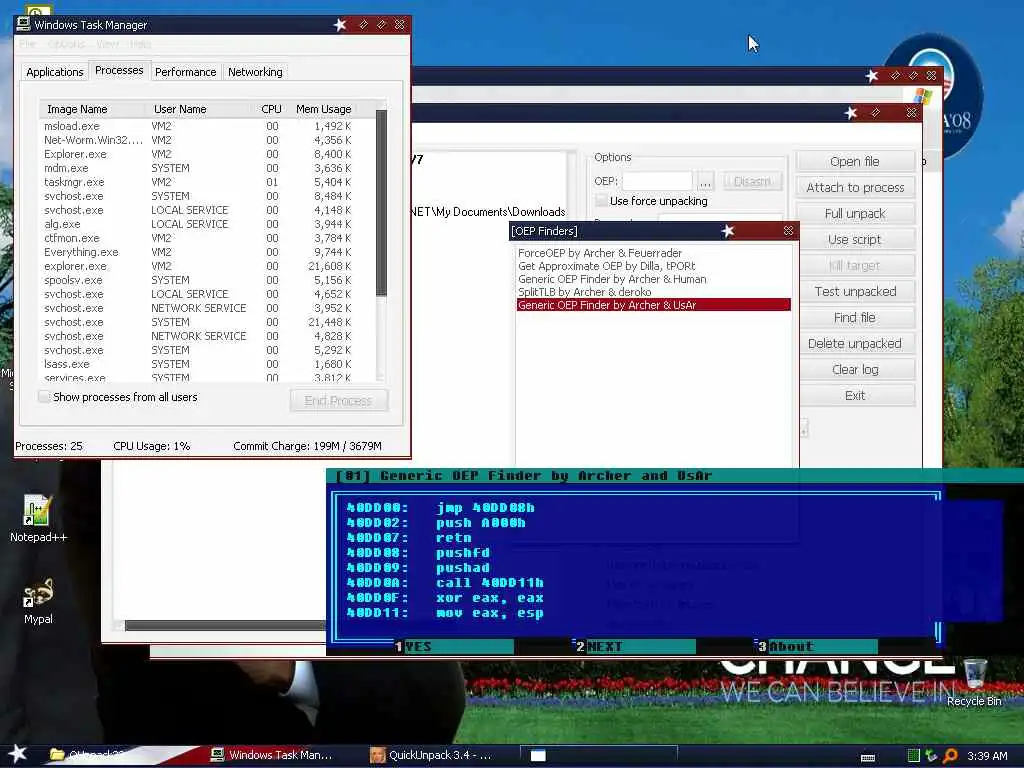Image resolution: width=1024 pixels, height=768 pixels.
Task: Click the network connection tray icon
Action: pyautogui.click(x=931, y=756)
